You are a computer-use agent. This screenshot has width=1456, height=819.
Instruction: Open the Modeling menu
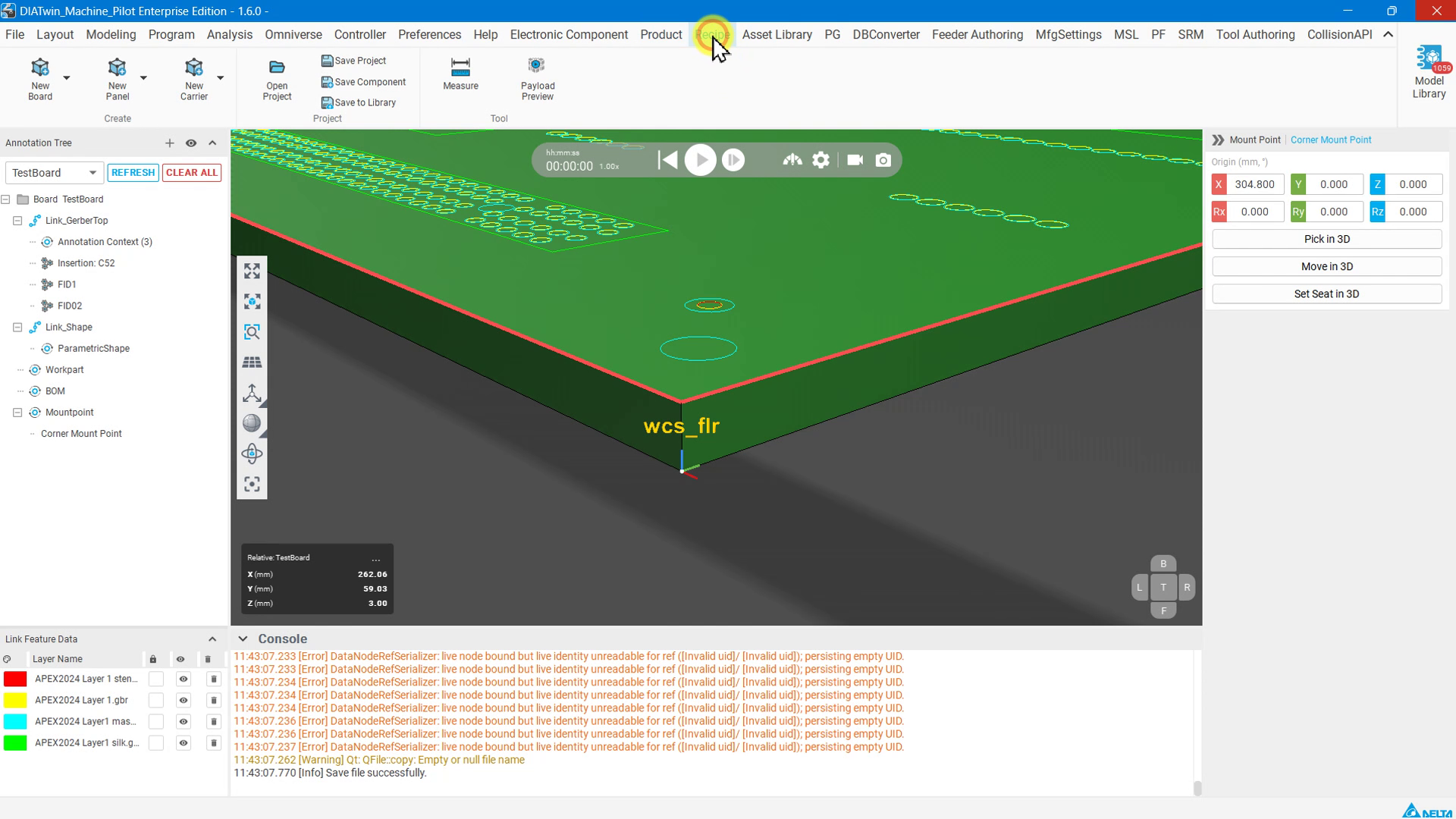tap(111, 35)
